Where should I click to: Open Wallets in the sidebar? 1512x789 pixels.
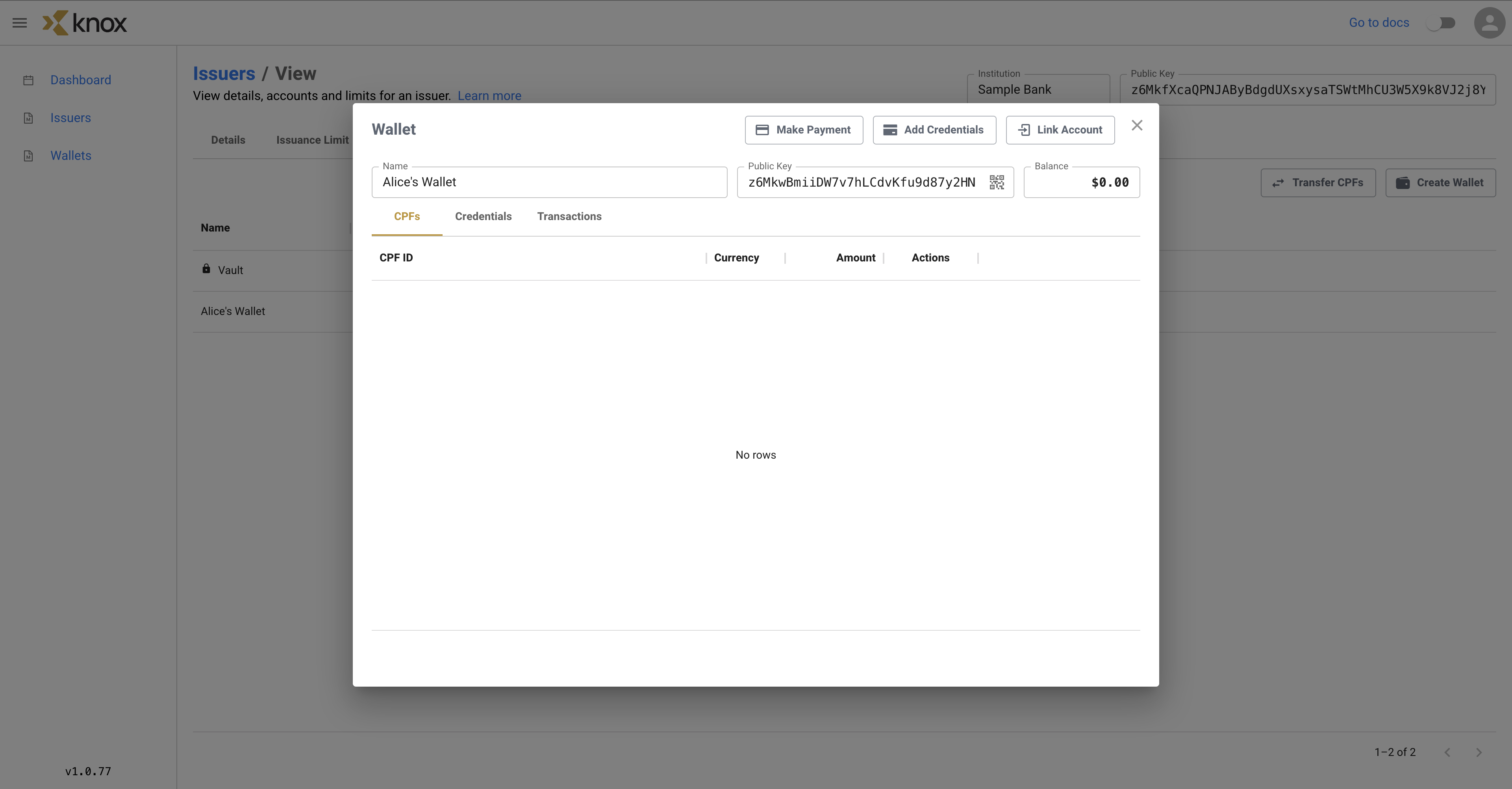[x=70, y=156]
